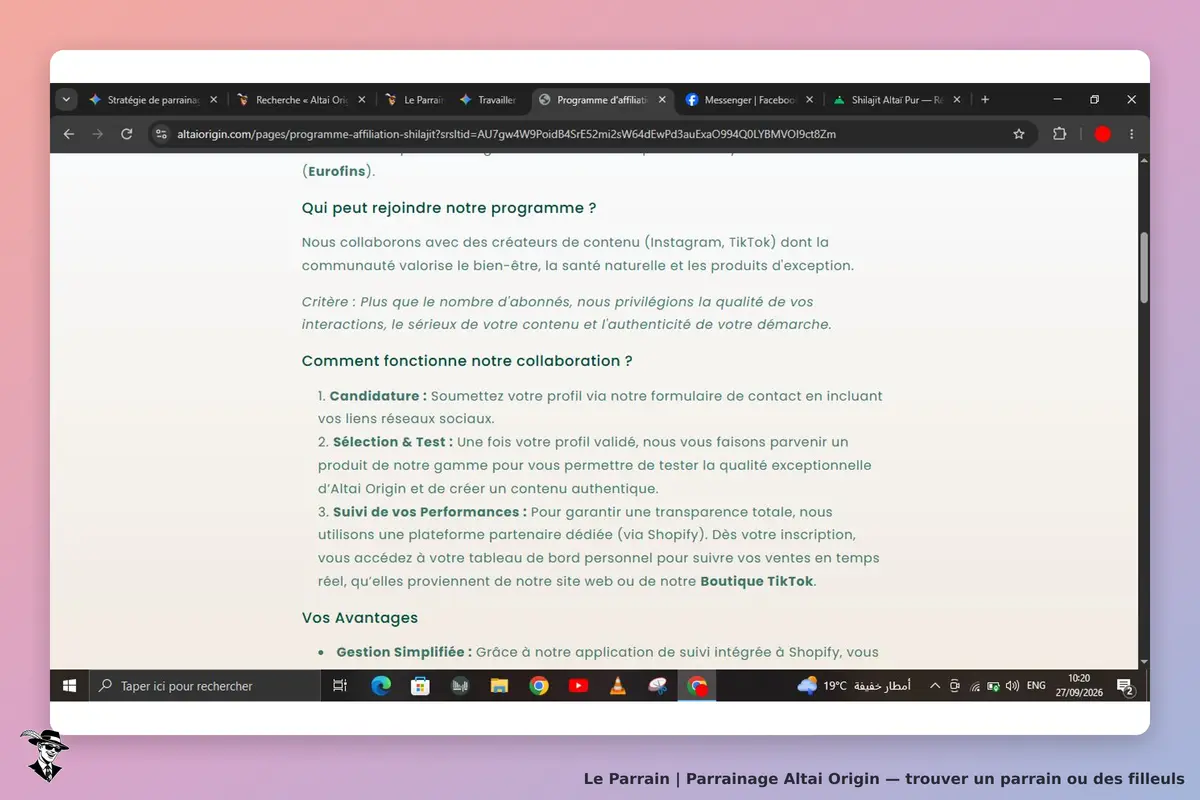Viewport: 1200px width, 800px height.
Task: Close the Recherche « Altai Origin tab
Action: coord(361,100)
